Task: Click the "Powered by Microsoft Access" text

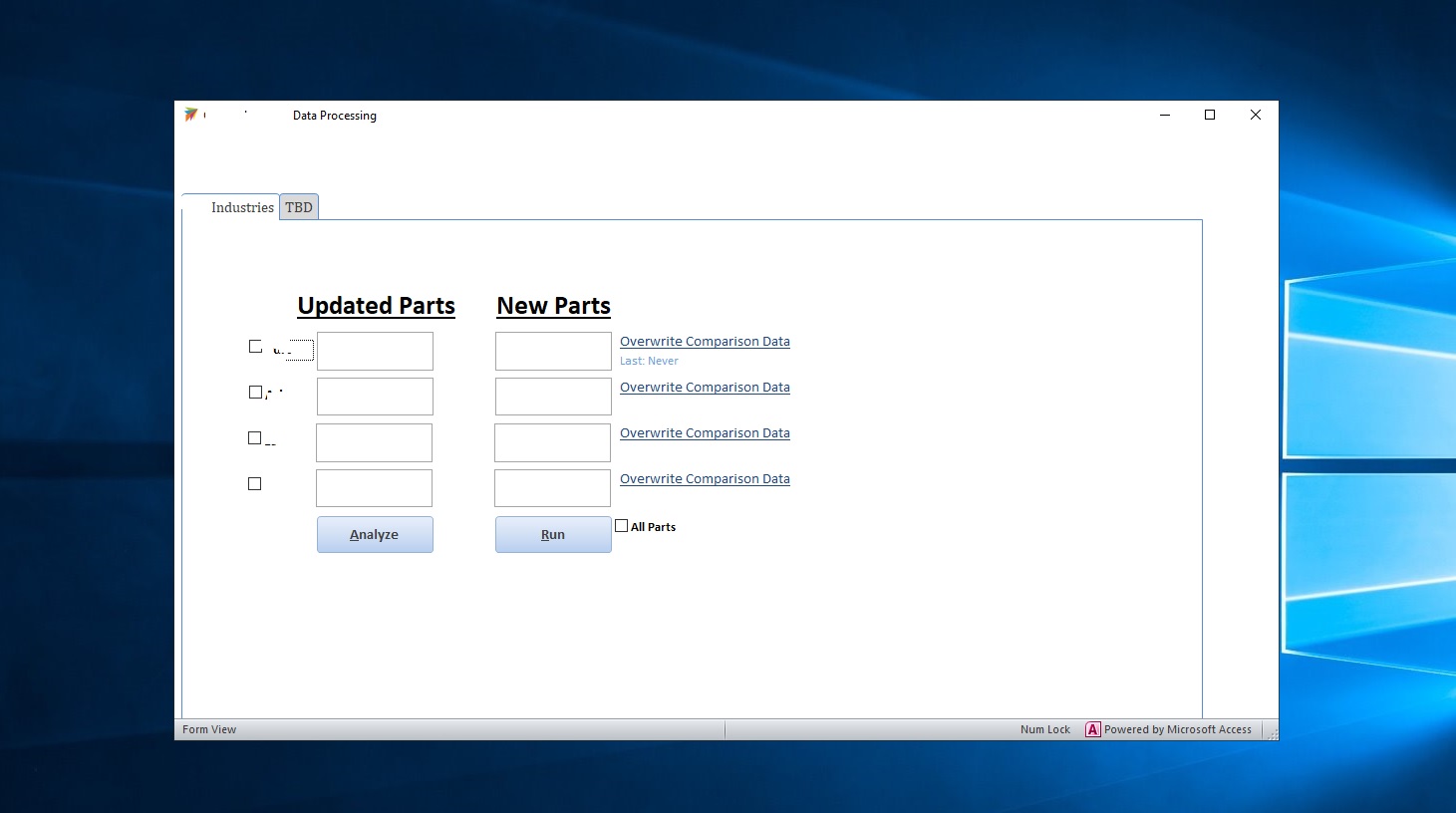Action: coord(1178,729)
